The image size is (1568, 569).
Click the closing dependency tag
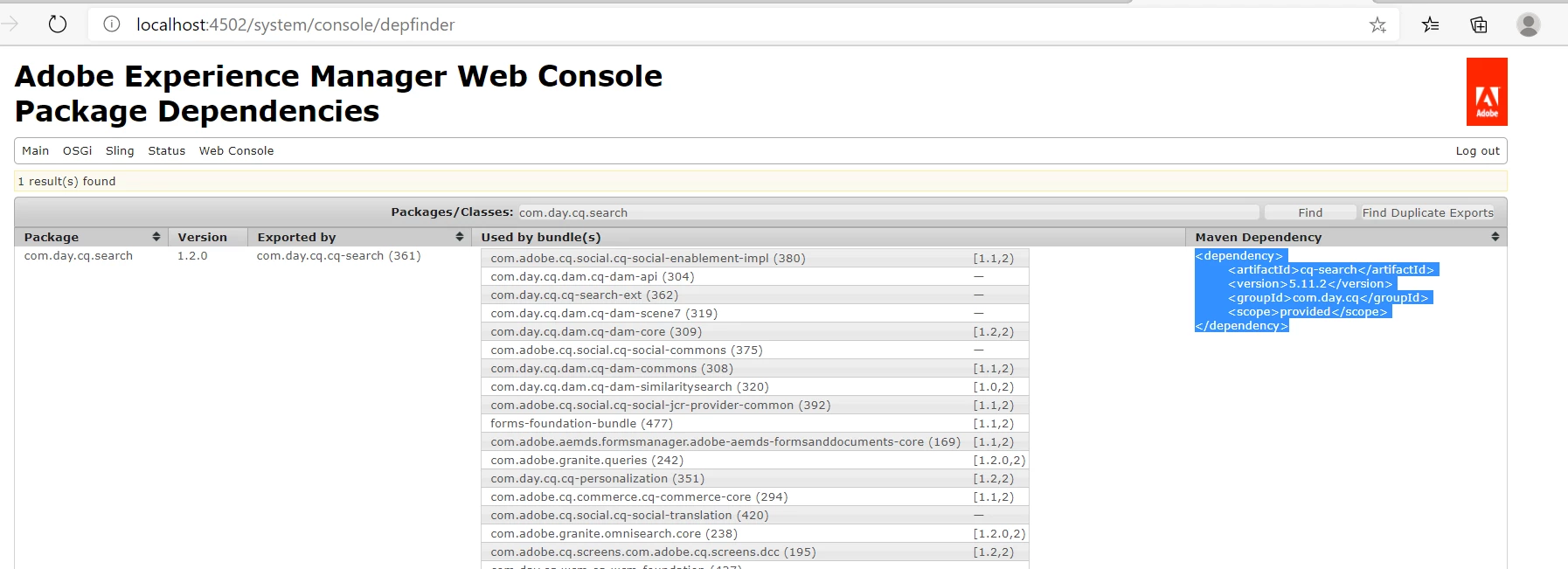click(x=1241, y=326)
